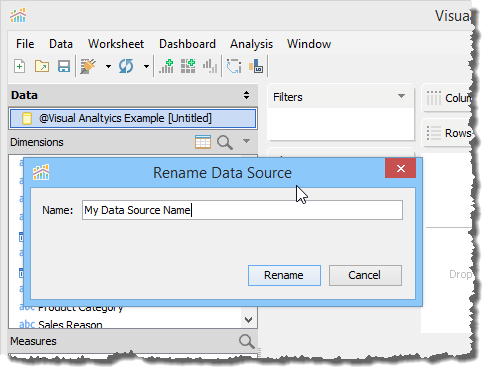490x374 pixels.
Task: Expand the Filters shelf dropdown arrow
Action: [x=401, y=96]
